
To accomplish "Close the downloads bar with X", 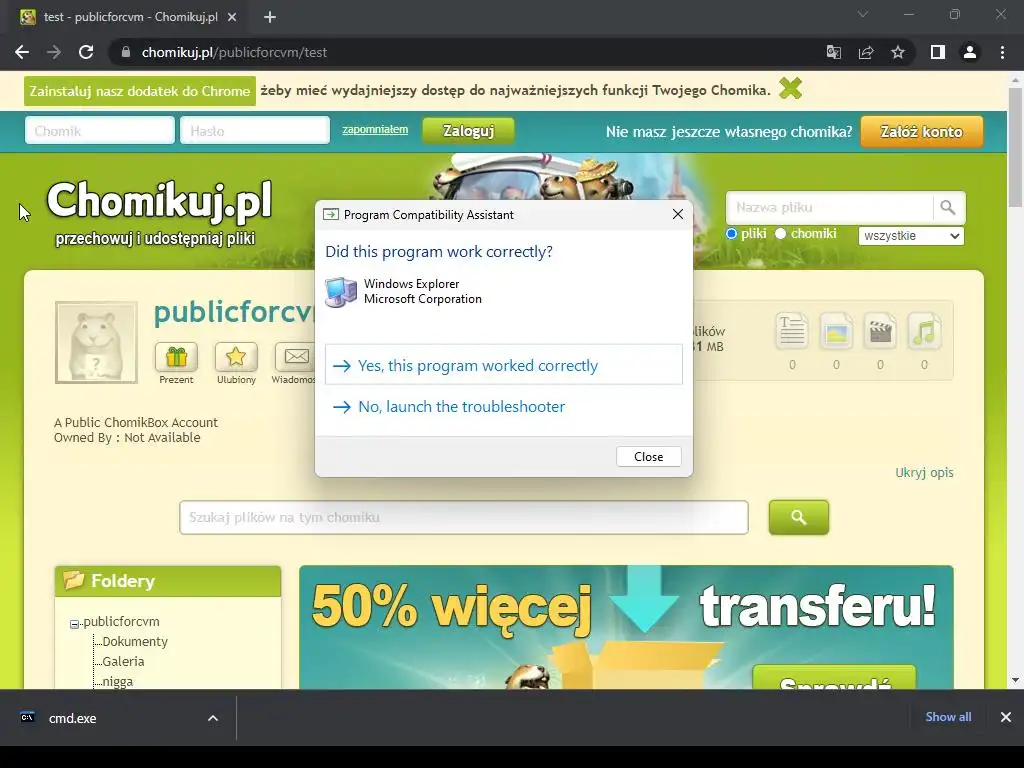I will (1006, 717).
